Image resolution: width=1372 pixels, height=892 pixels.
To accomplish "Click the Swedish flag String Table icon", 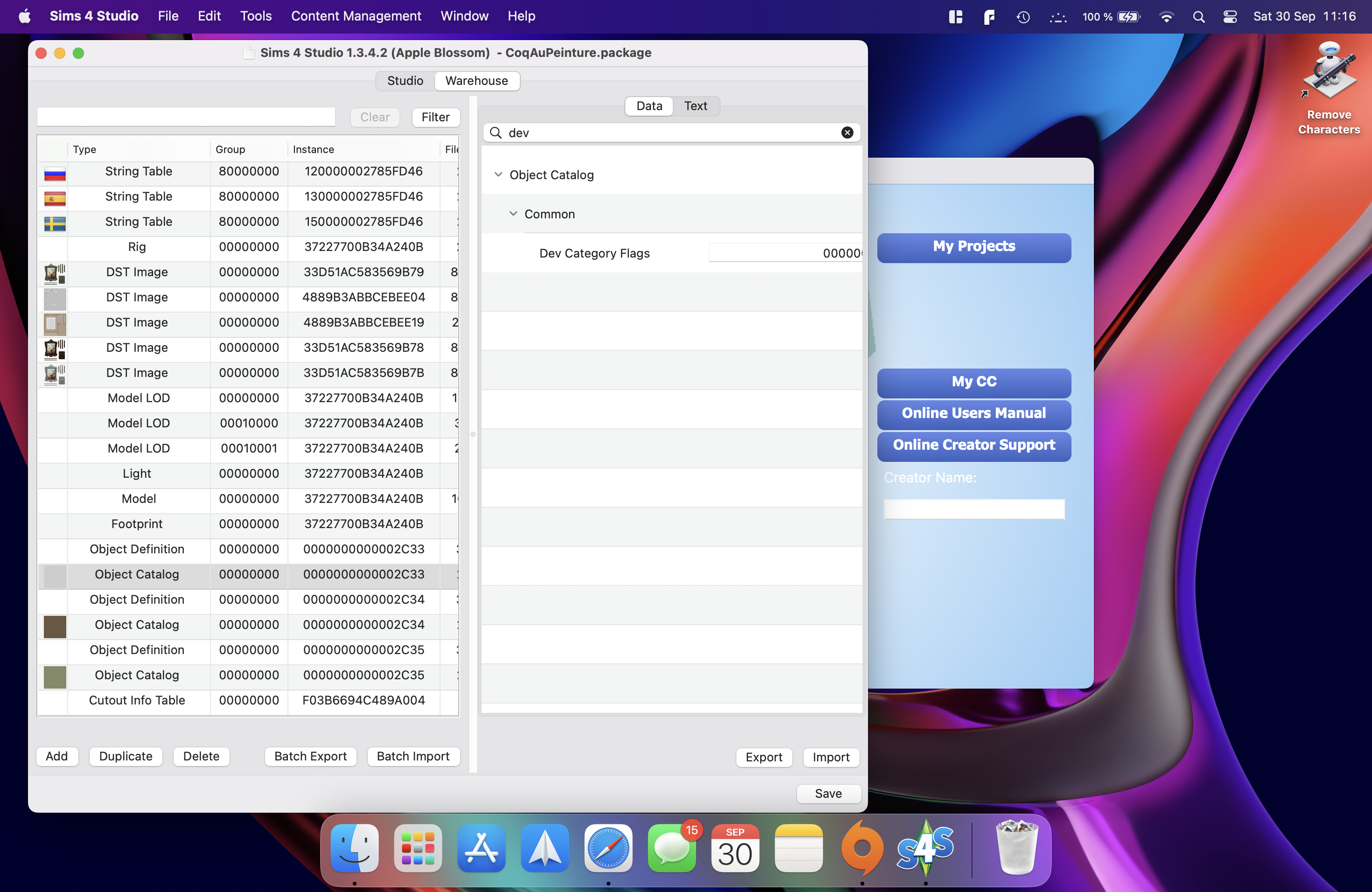I will pos(55,223).
